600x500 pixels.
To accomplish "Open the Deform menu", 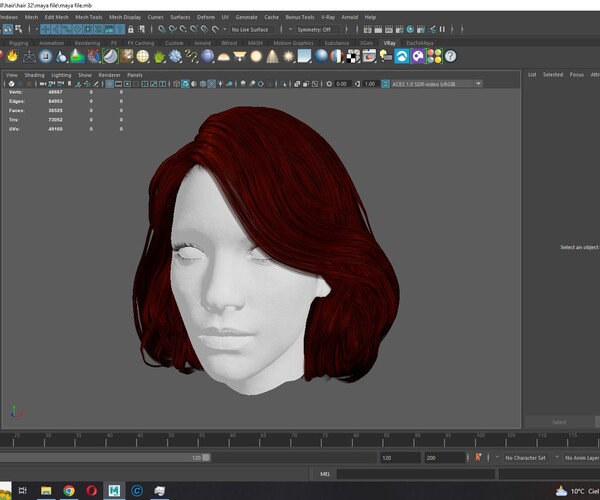I will 206,17.
